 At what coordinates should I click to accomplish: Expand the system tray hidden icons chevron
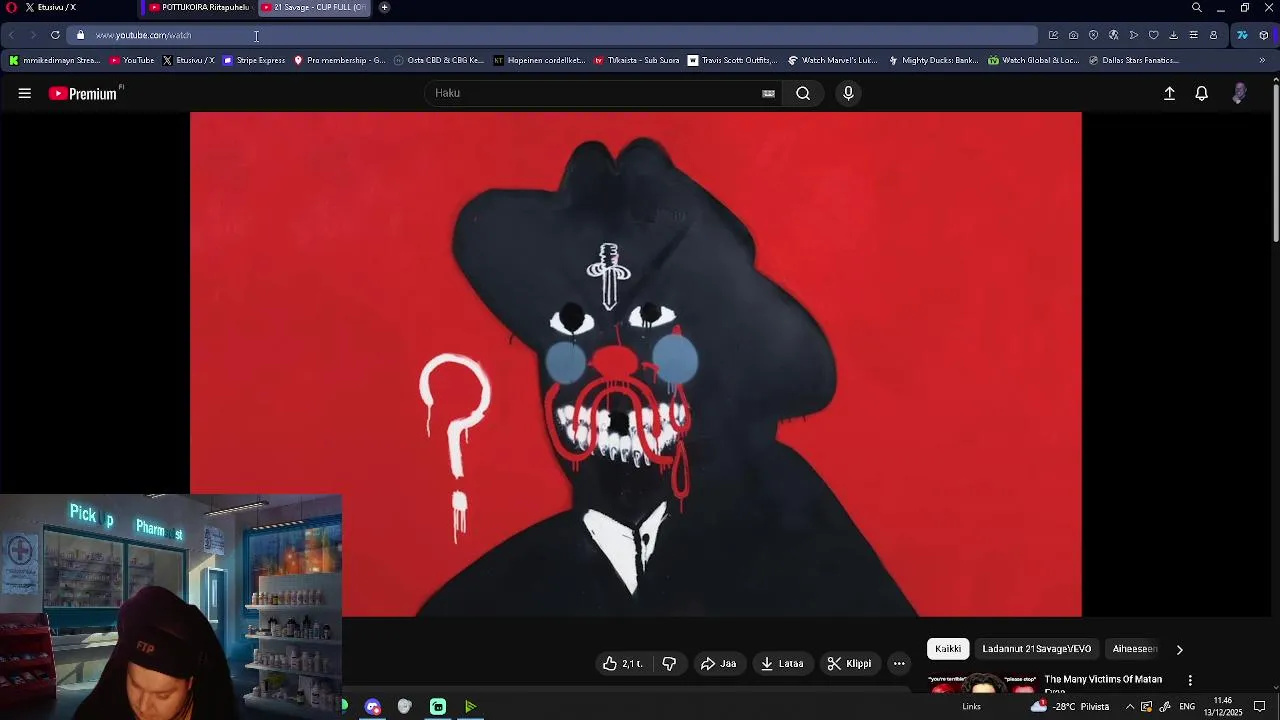1130,707
